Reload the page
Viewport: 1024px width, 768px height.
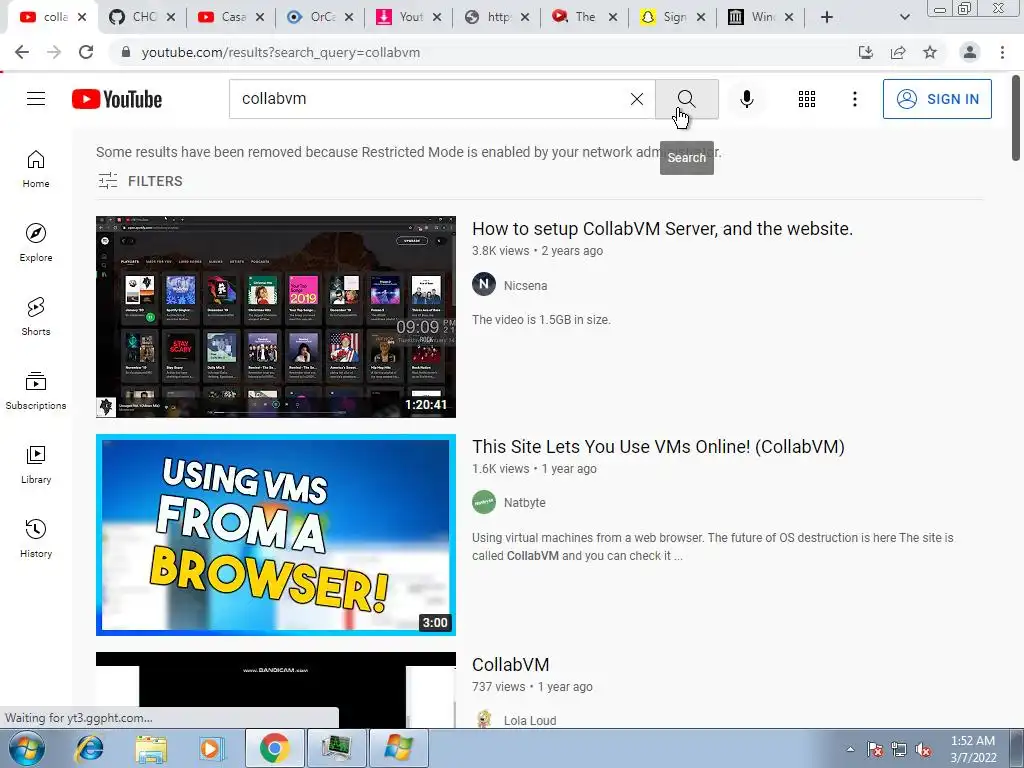click(x=86, y=52)
